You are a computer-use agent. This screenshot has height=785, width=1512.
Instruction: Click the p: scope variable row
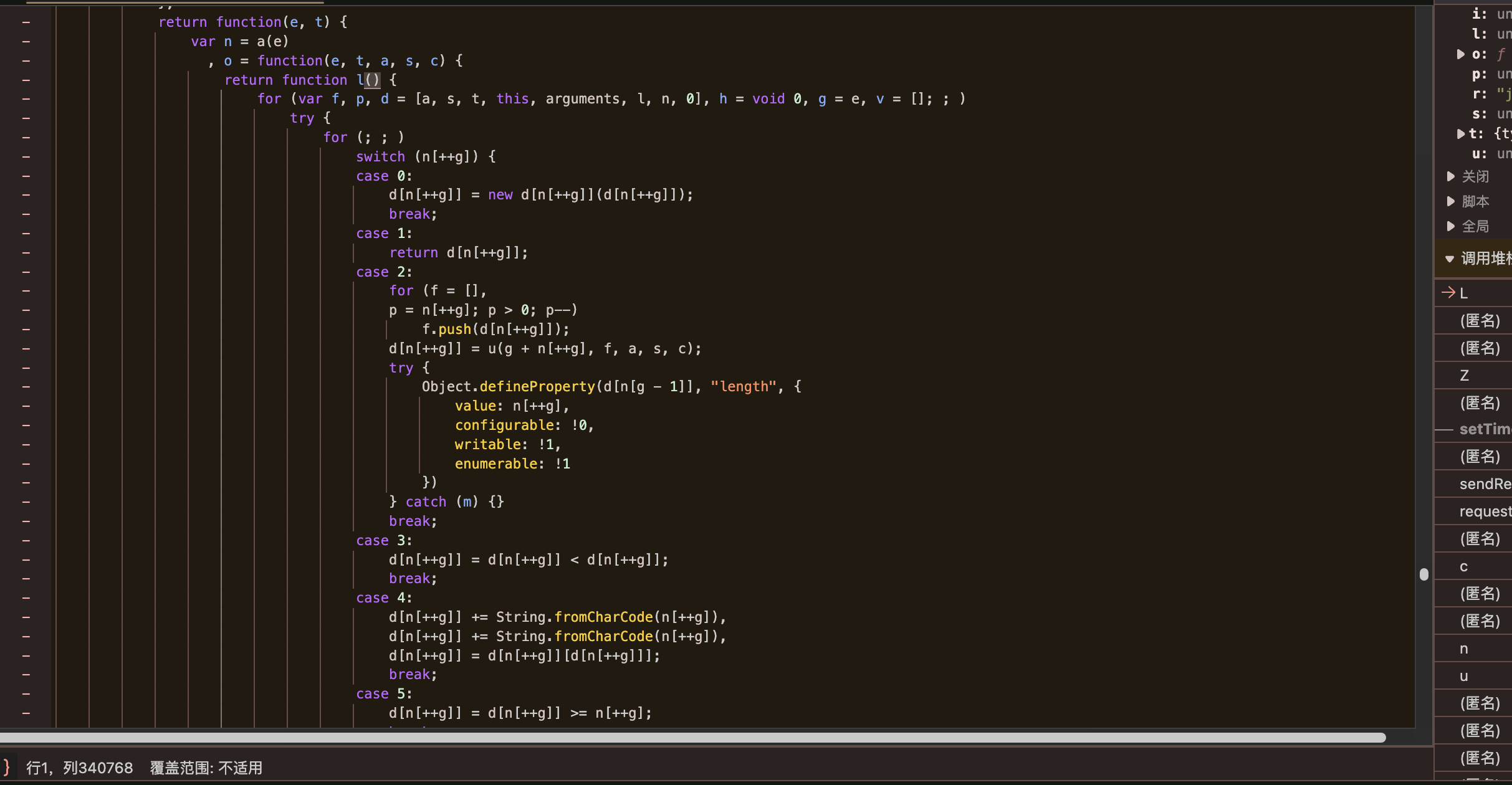click(1491, 74)
